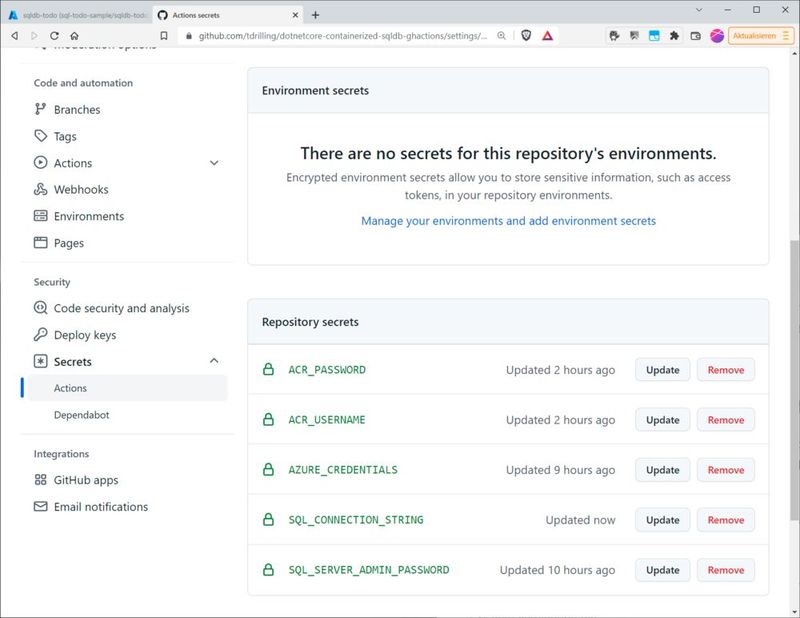The image size is (800, 618).
Task: Open the Brave shields lion icon
Action: (x=526, y=36)
